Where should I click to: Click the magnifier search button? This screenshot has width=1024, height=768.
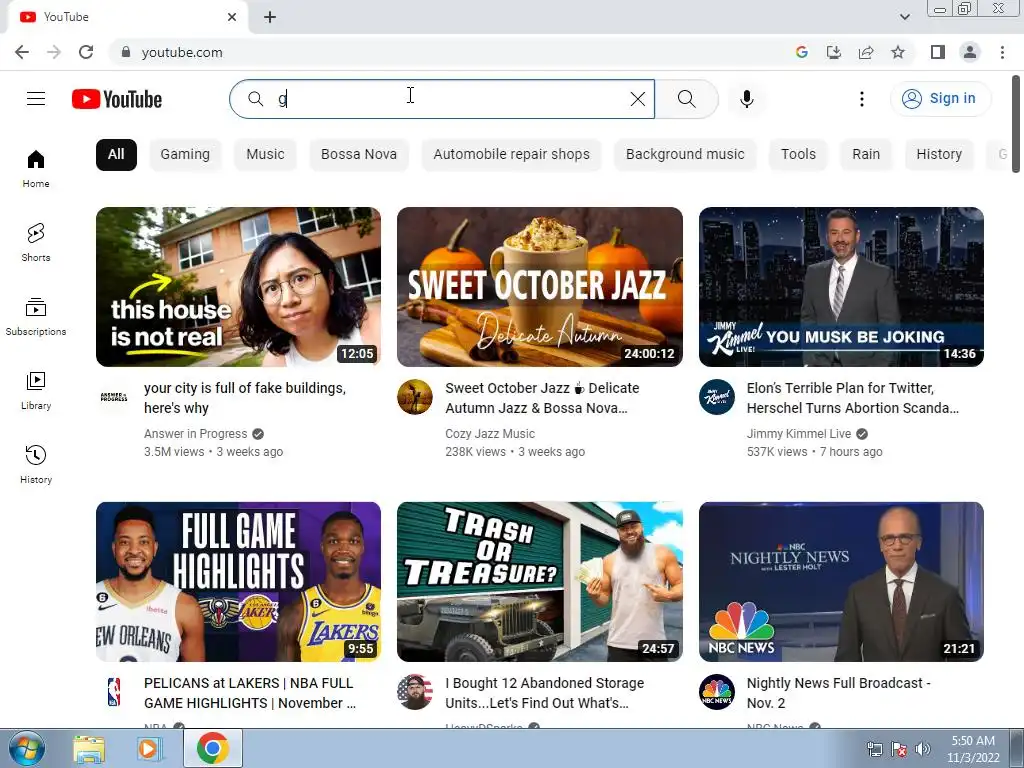pyautogui.click(x=686, y=99)
